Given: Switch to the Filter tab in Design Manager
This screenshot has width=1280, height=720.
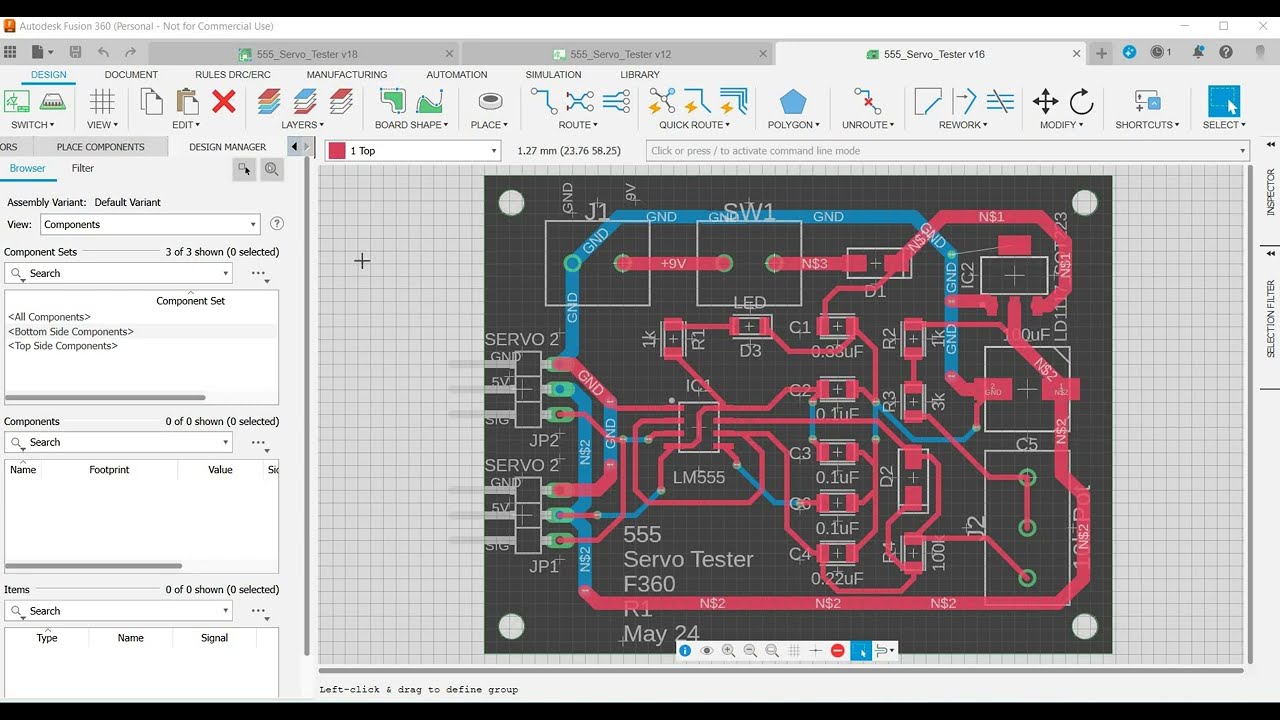Looking at the screenshot, I should click(83, 168).
